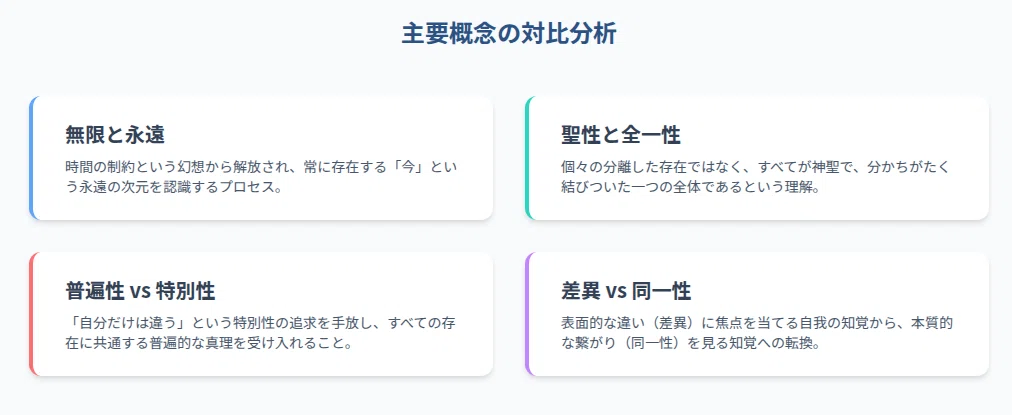
Task: Click the 聖性と全一性 description paragraph
Action: 756,177
